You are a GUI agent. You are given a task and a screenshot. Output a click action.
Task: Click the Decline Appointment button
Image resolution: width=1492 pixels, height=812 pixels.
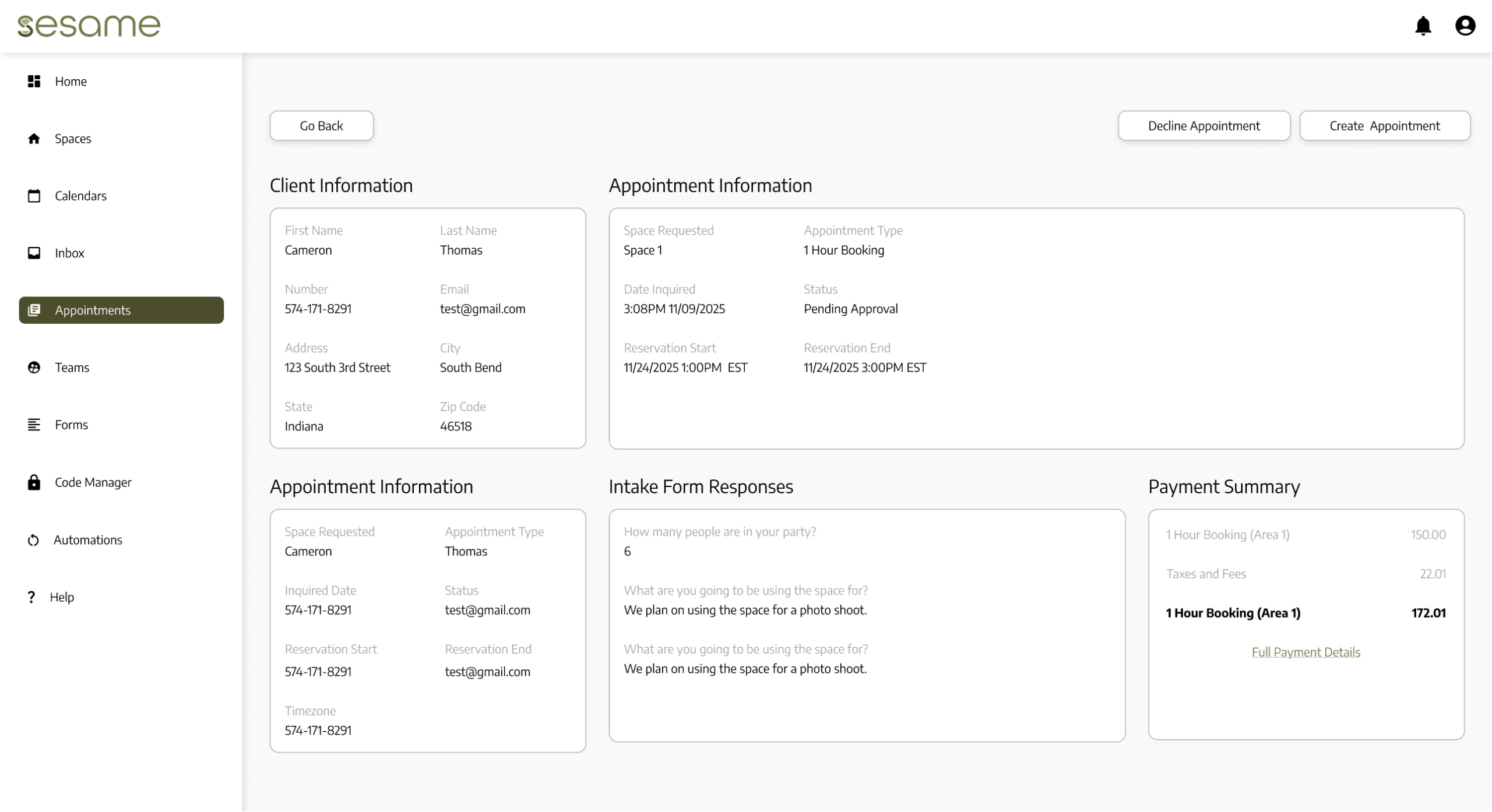(x=1204, y=126)
